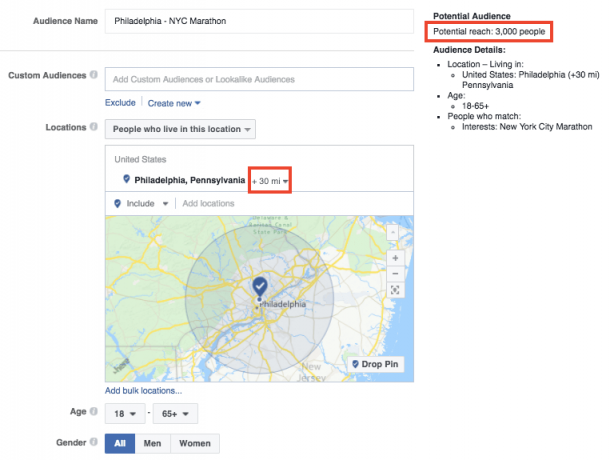This screenshot has height=460, width=610.
Task: Click the Drop Pin button
Action: [x=377, y=364]
